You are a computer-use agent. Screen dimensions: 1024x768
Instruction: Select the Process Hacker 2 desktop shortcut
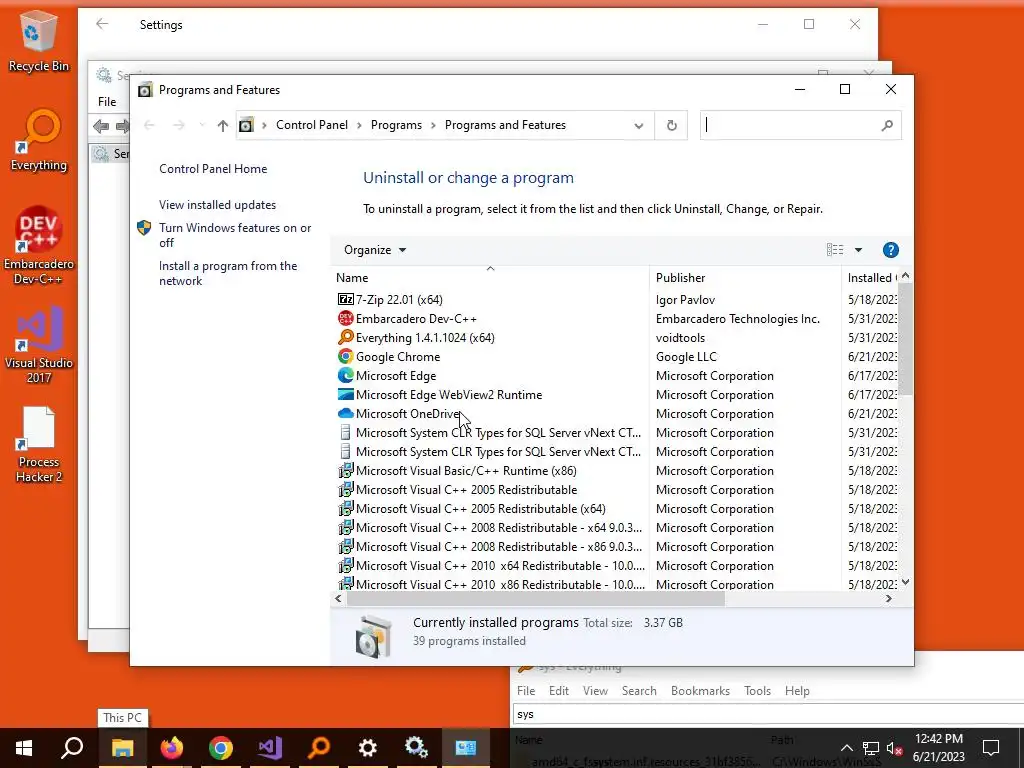click(x=39, y=445)
